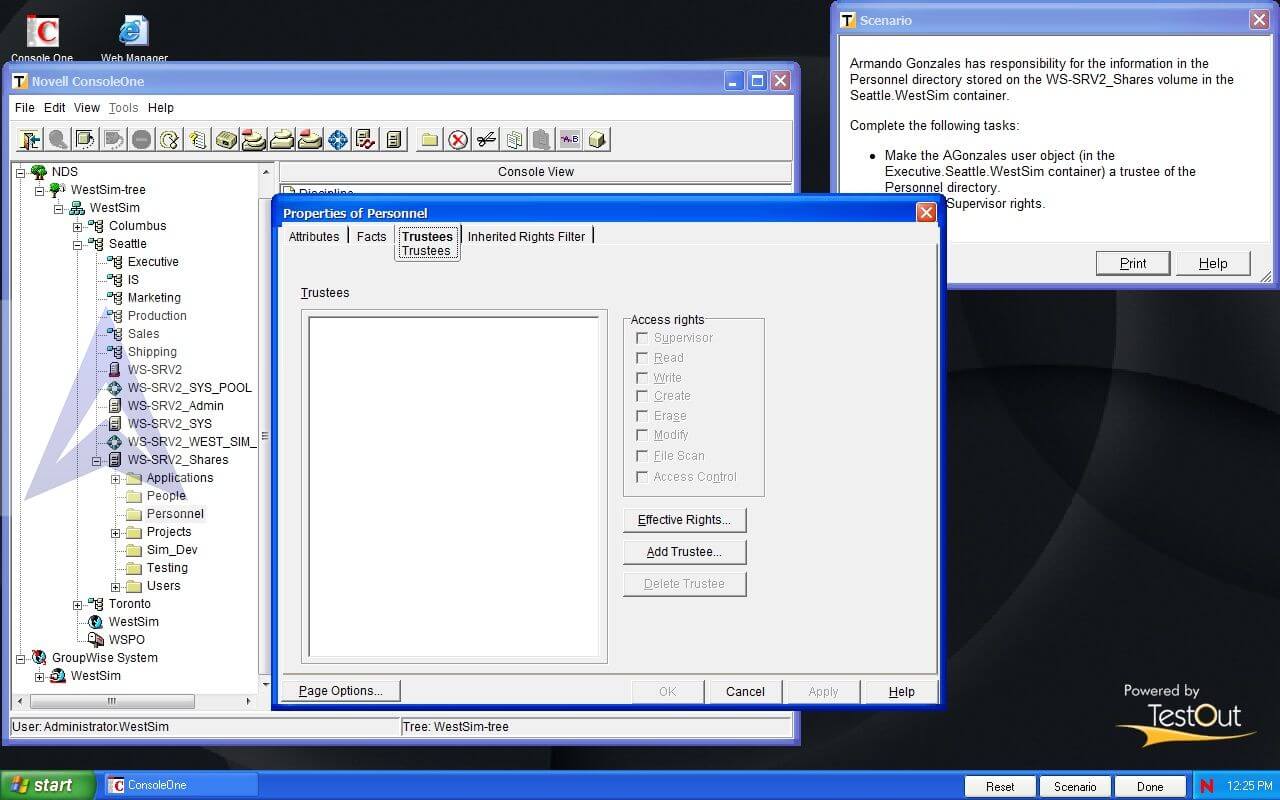Click the red N icon in system tray
The width and height of the screenshot is (1280, 800).
tap(1207, 786)
